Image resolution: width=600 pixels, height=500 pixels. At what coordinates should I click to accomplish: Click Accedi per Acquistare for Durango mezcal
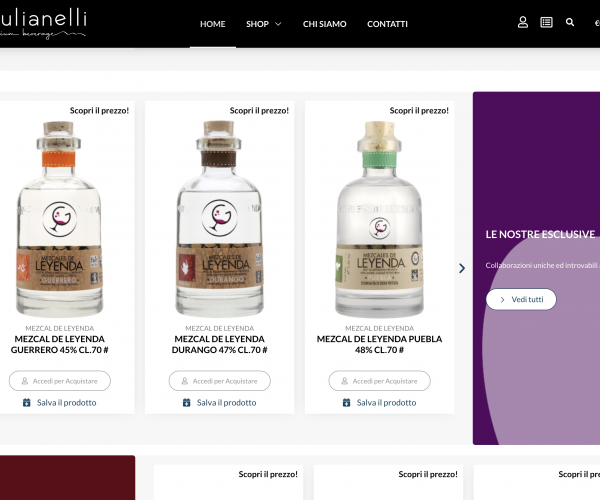(x=220, y=381)
